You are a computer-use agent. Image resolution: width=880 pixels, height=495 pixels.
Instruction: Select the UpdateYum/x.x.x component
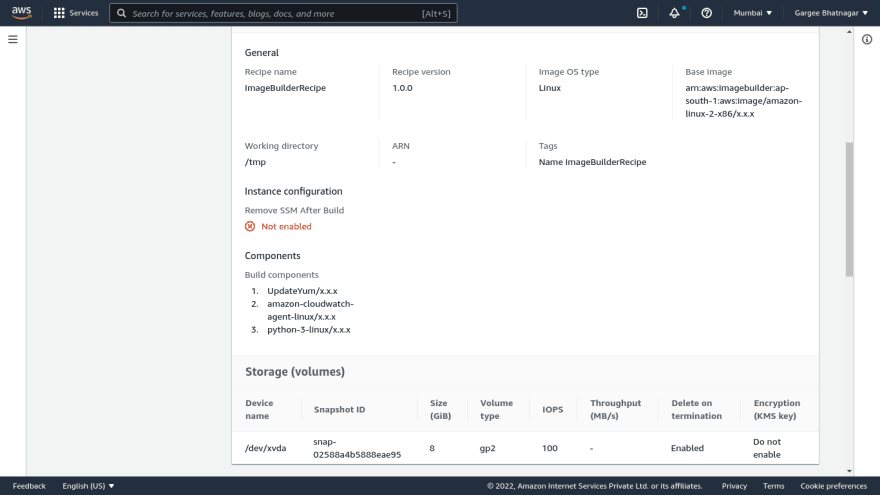(302, 291)
